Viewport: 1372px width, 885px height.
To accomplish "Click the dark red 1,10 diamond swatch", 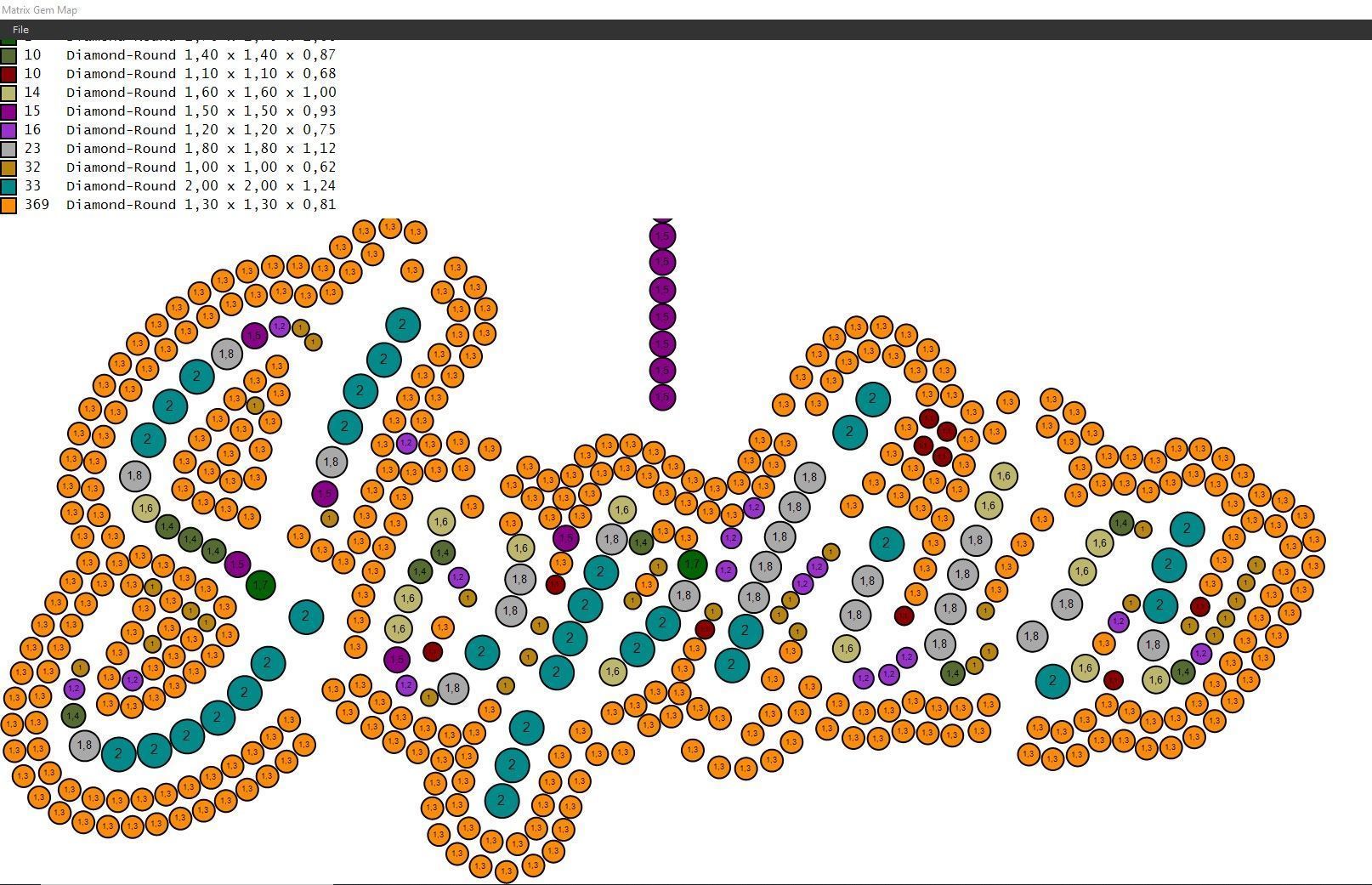I will pos(9,74).
